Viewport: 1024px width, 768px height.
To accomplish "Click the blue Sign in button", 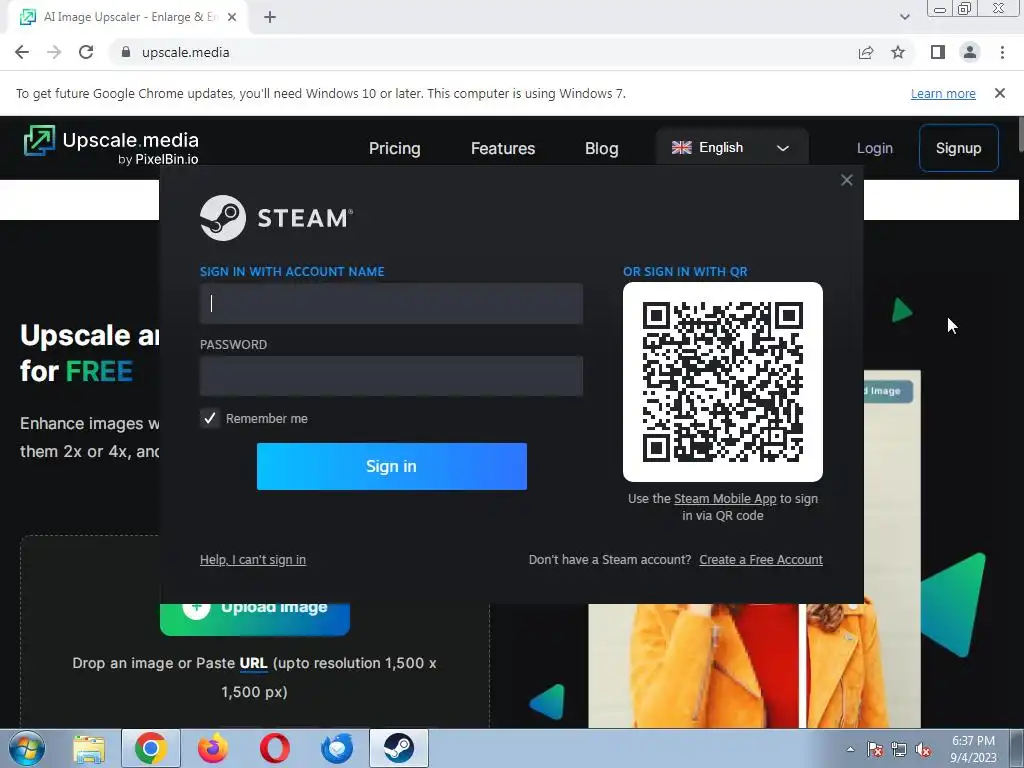I will (x=392, y=466).
